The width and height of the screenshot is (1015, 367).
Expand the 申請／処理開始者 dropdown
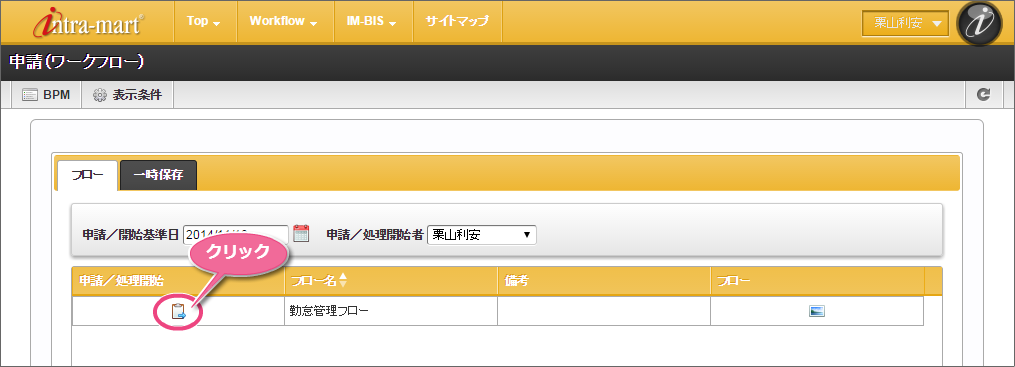pyautogui.click(x=482, y=234)
